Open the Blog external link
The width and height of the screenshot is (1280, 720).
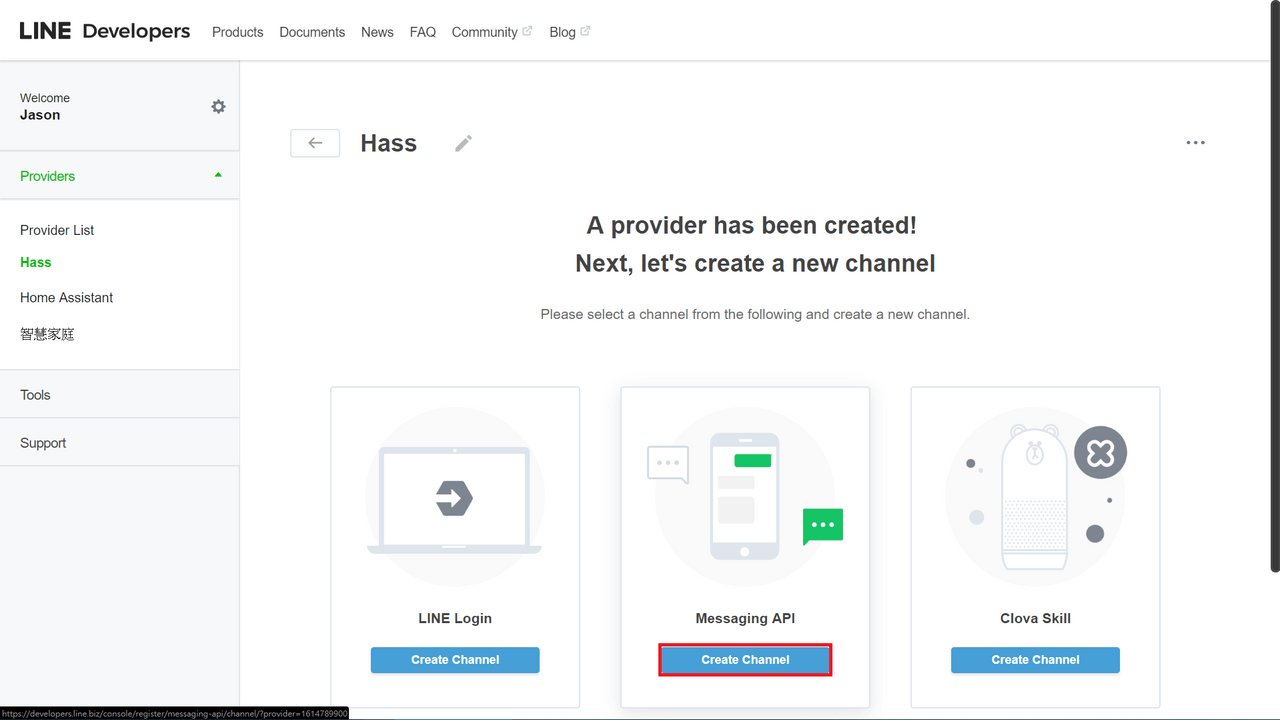(x=570, y=32)
